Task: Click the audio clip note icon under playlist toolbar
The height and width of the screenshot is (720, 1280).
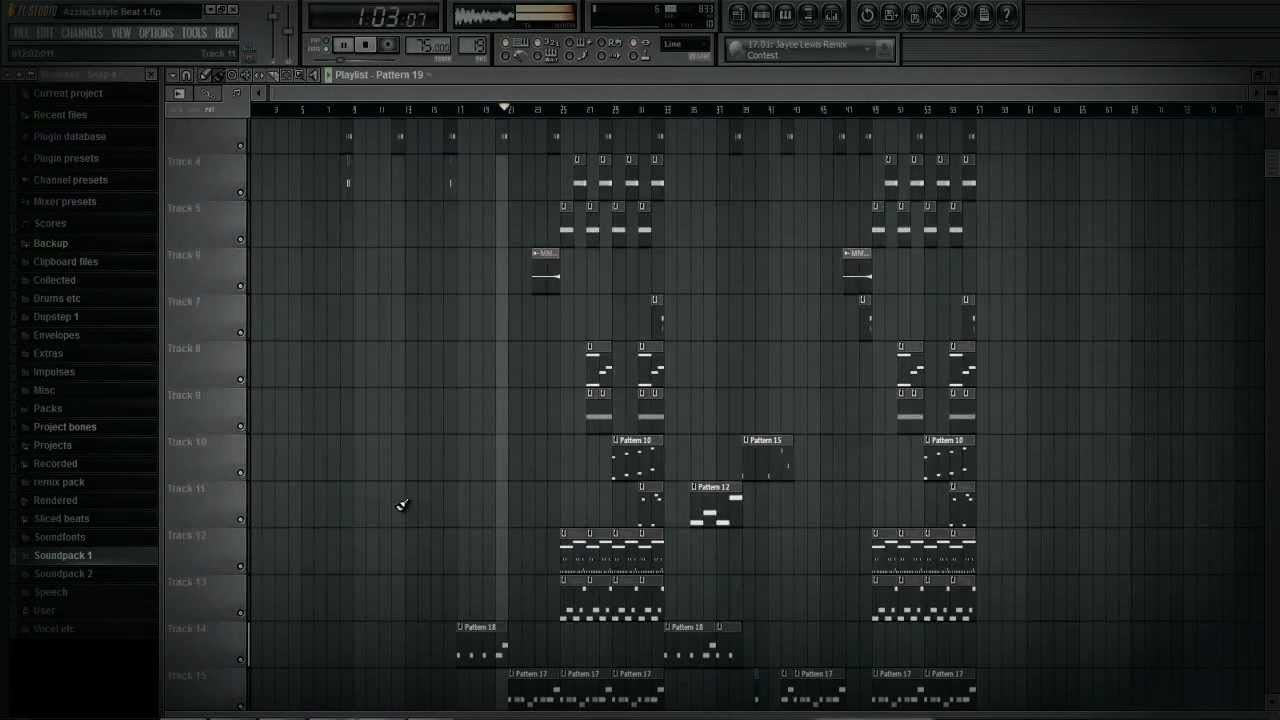Action: pos(237,93)
